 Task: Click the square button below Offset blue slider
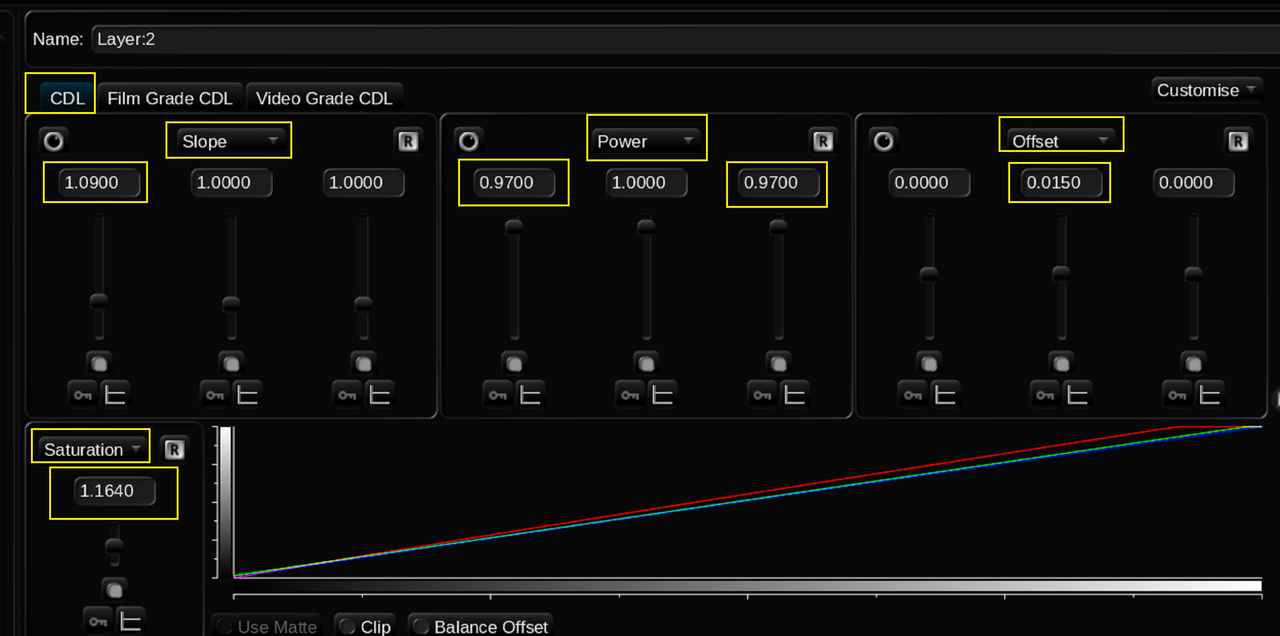(x=1193, y=362)
